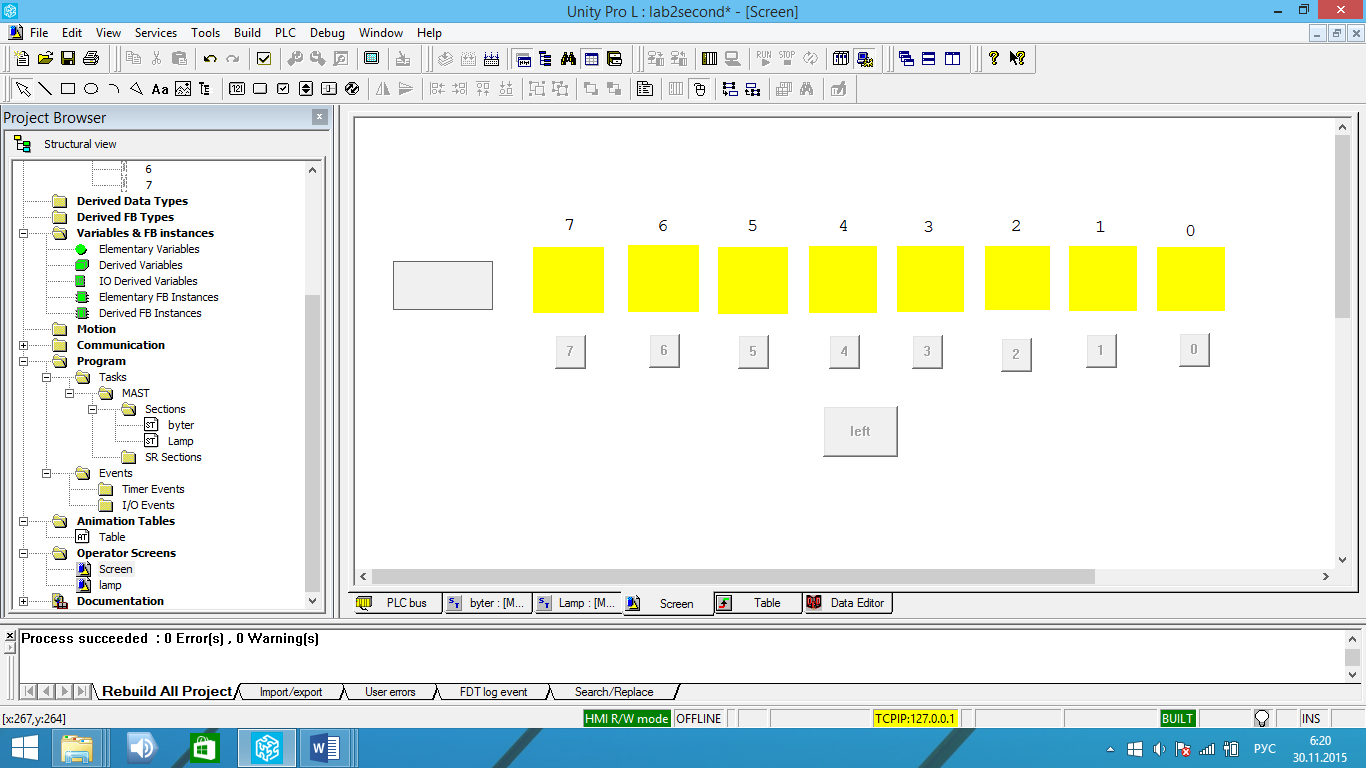This screenshot has width=1366, height=768.
Task: Save the project with the floppy disk icon
Action: [68, 58]
